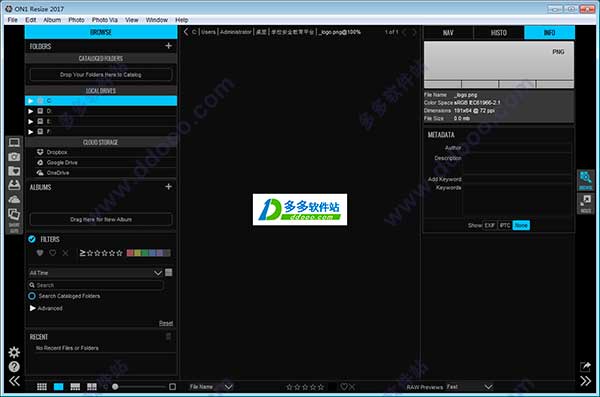Viewport: 600px width, 397px height.
Task: Click the help question mark icon
Action: (14, 367)
